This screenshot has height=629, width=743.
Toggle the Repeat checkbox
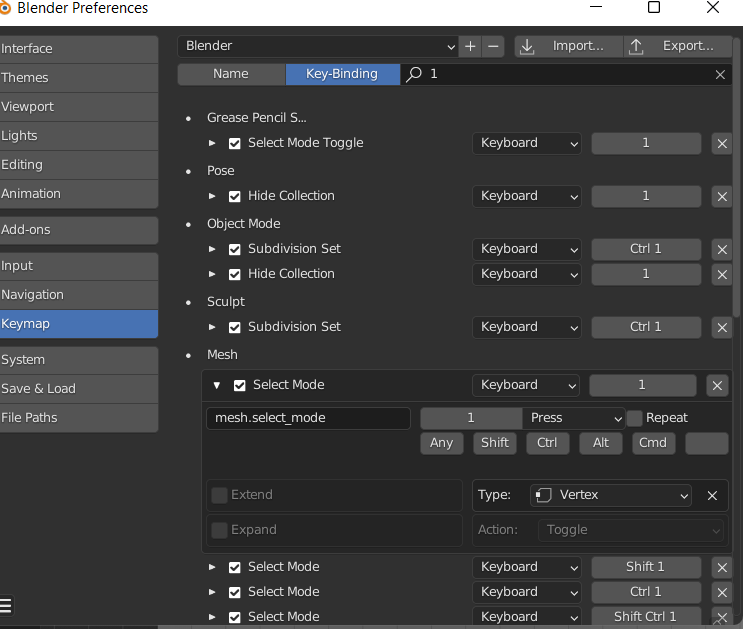[634, 418]
